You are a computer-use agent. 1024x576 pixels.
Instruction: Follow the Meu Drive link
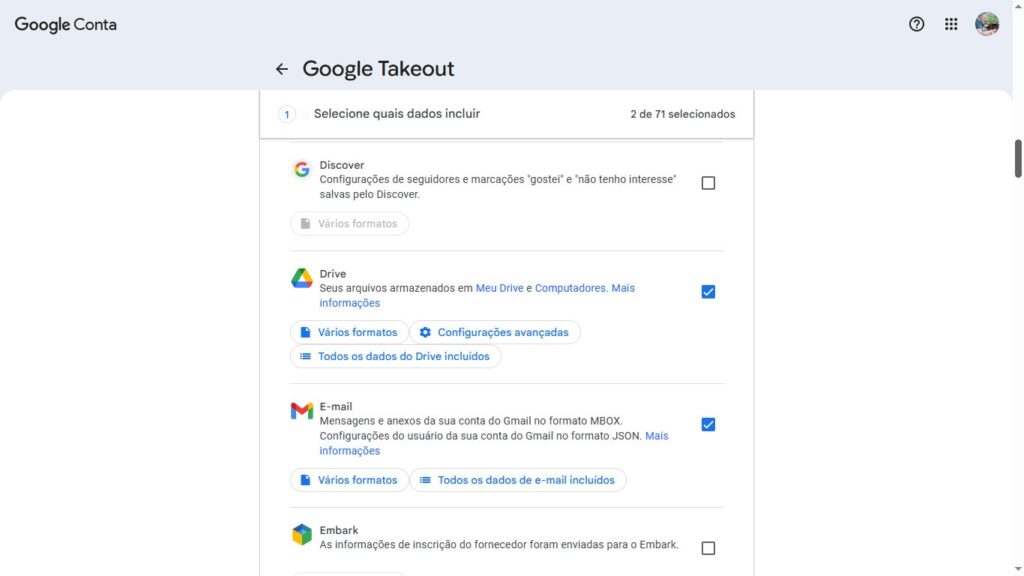point(499,288)
